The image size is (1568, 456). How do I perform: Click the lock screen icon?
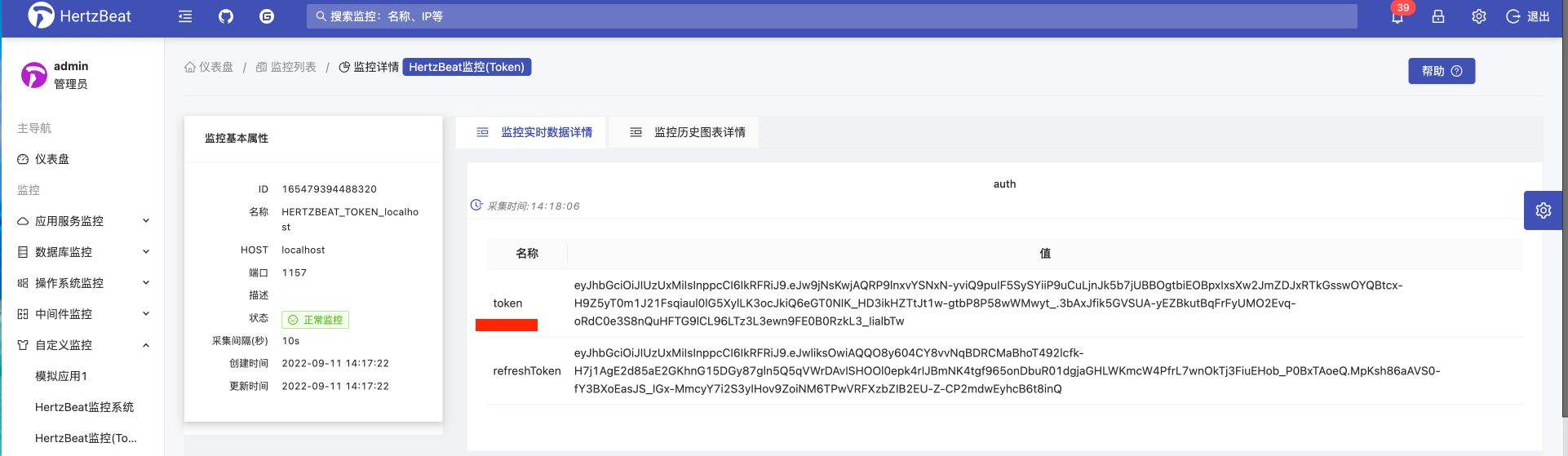[1438, 16]
